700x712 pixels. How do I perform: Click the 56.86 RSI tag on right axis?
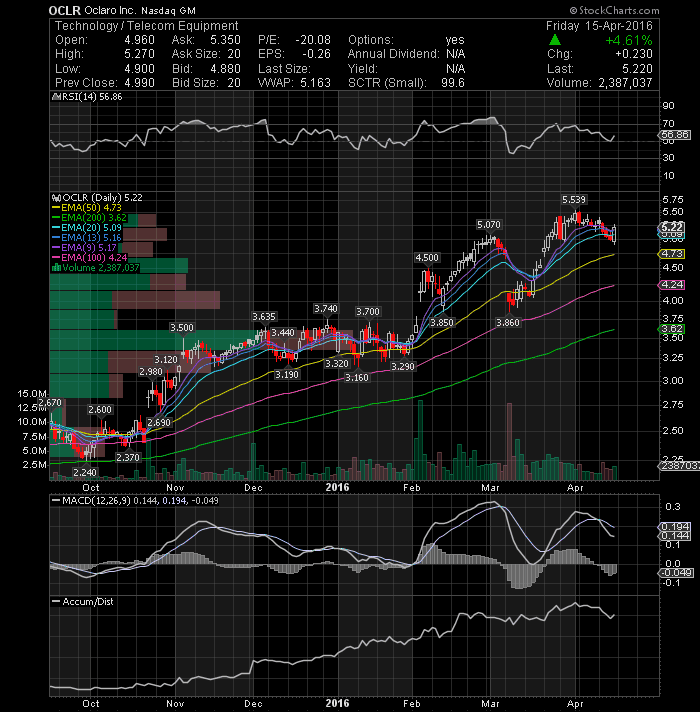point(675,135)
